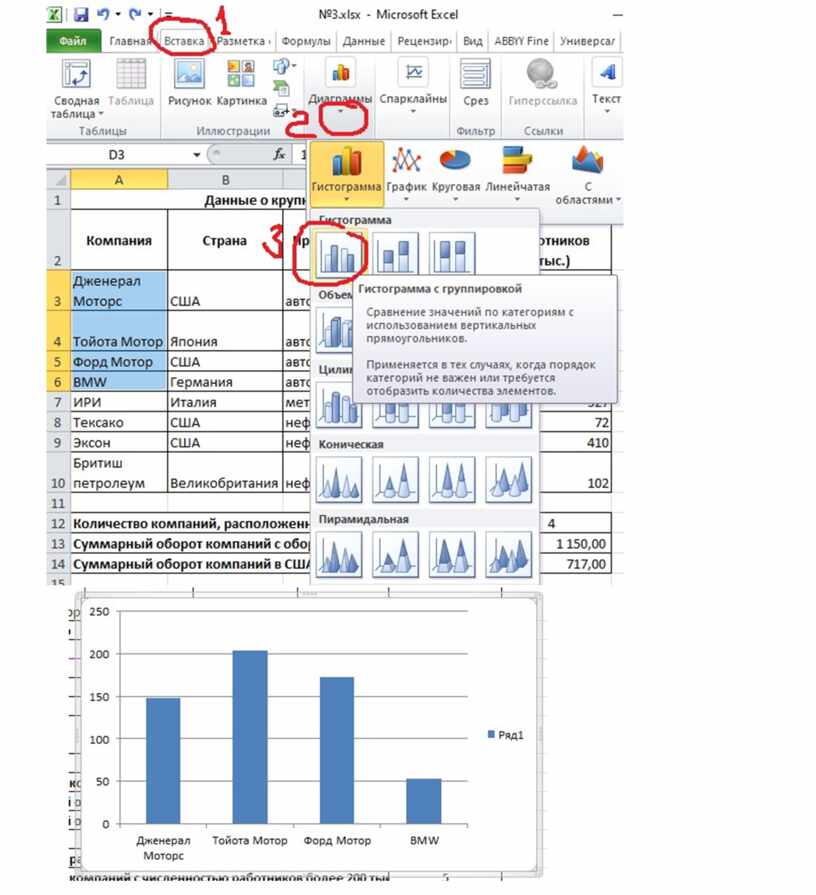Expand the Спарклайны group dropdown
The image size is (816, 895).
414,111
